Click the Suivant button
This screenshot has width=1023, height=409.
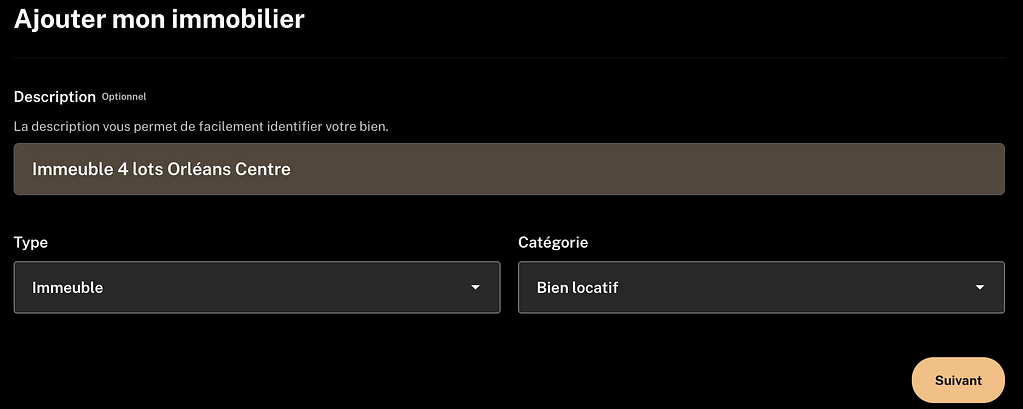tap(958, 381)
